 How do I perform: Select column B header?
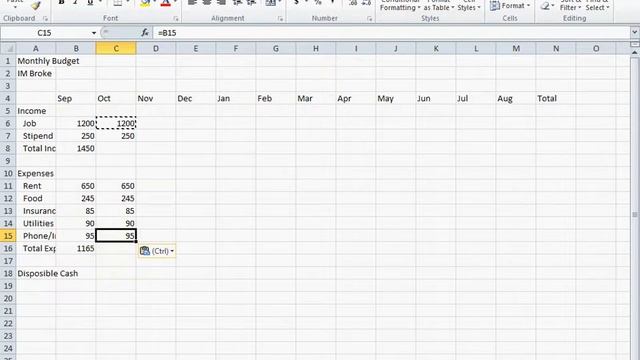coord(76,49)
